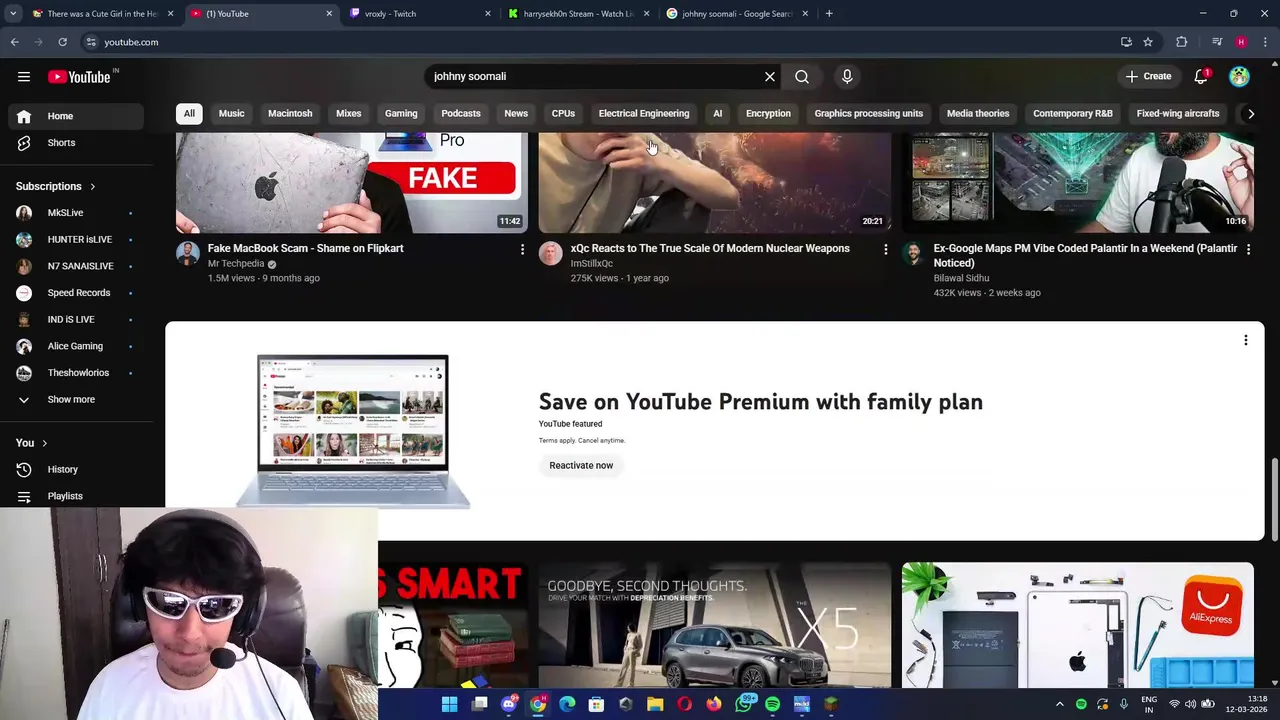Open Mr Techpedia channel name
Viewport: 1280px width, 720px height.
click(x=236, y=264)
